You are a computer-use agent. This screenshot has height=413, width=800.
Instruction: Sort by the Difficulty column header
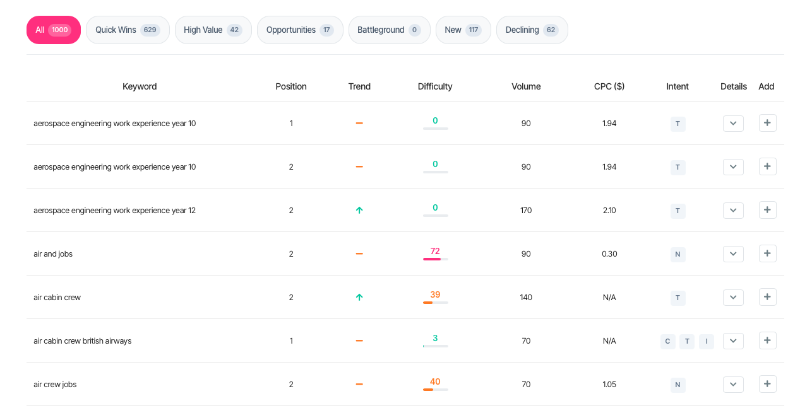[x=435, y=86]
